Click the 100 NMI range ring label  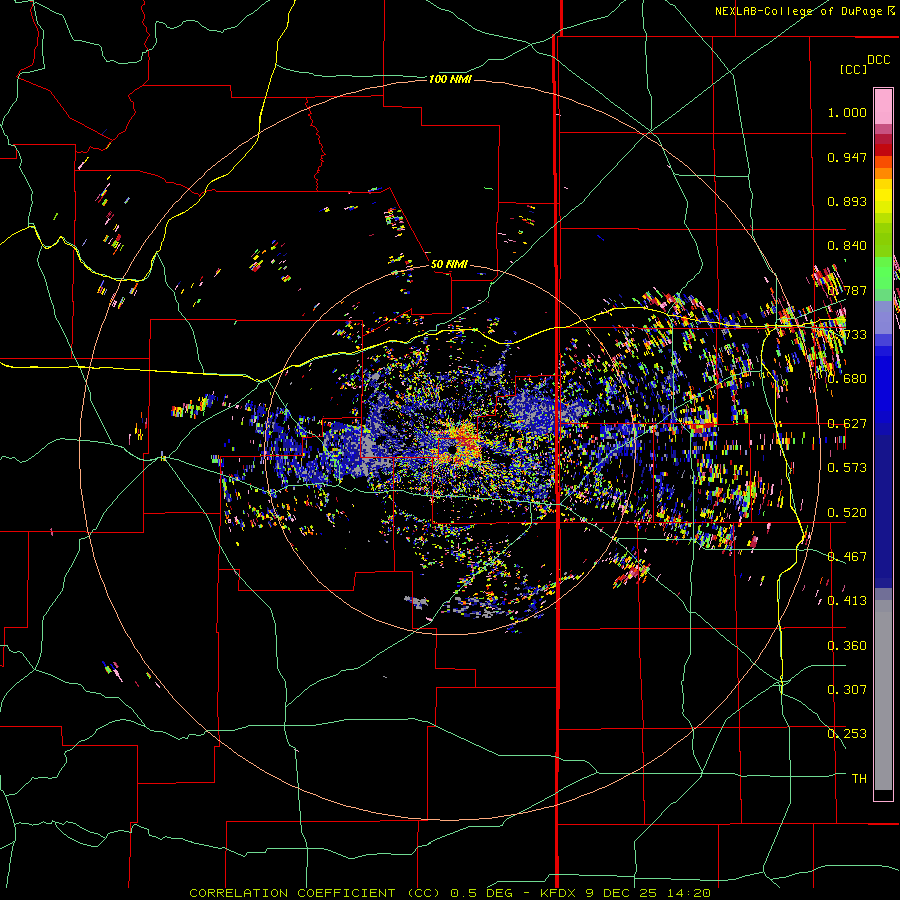point(450,79)
